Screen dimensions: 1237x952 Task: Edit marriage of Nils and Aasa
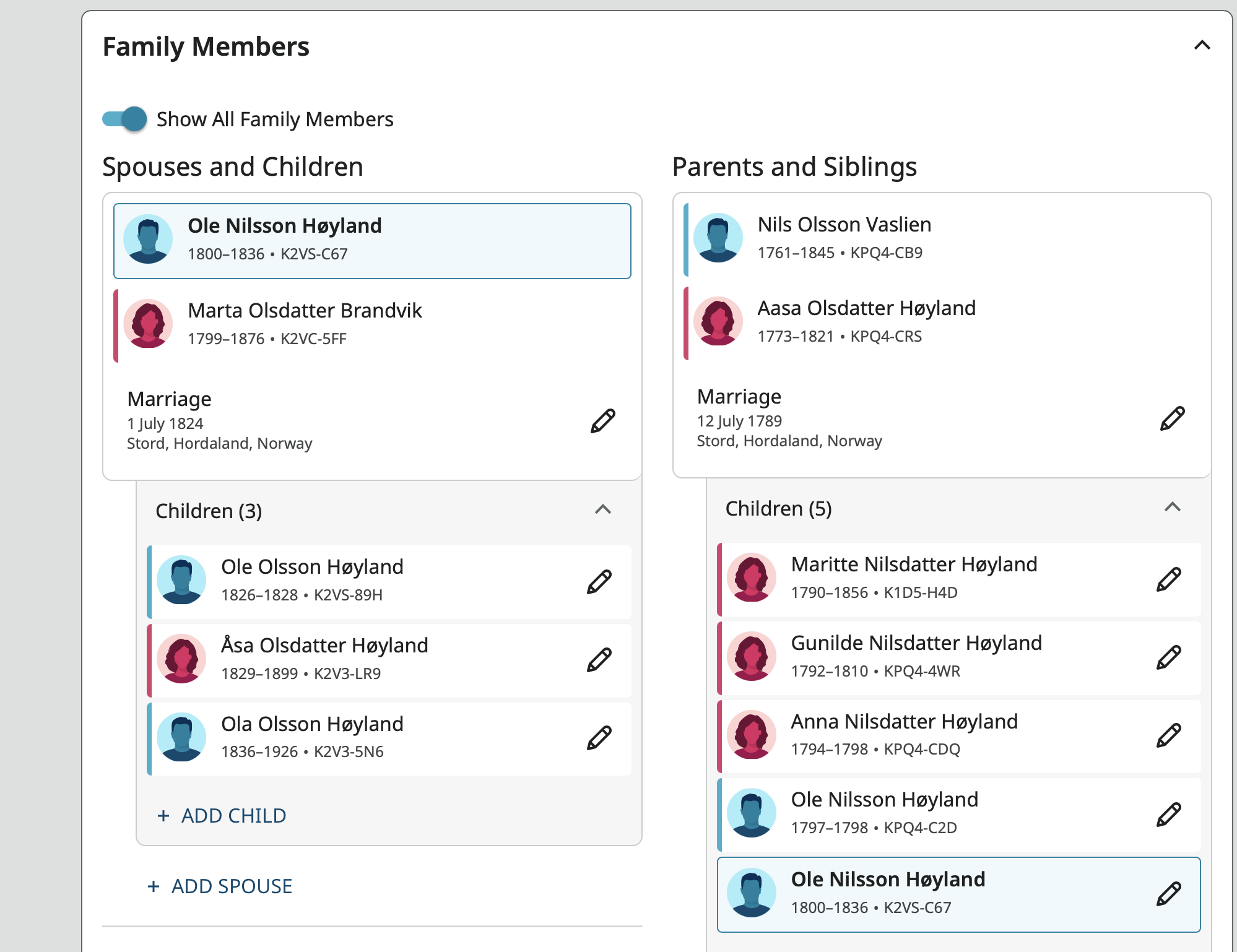pyautogui.click(x=1172, y=418)
